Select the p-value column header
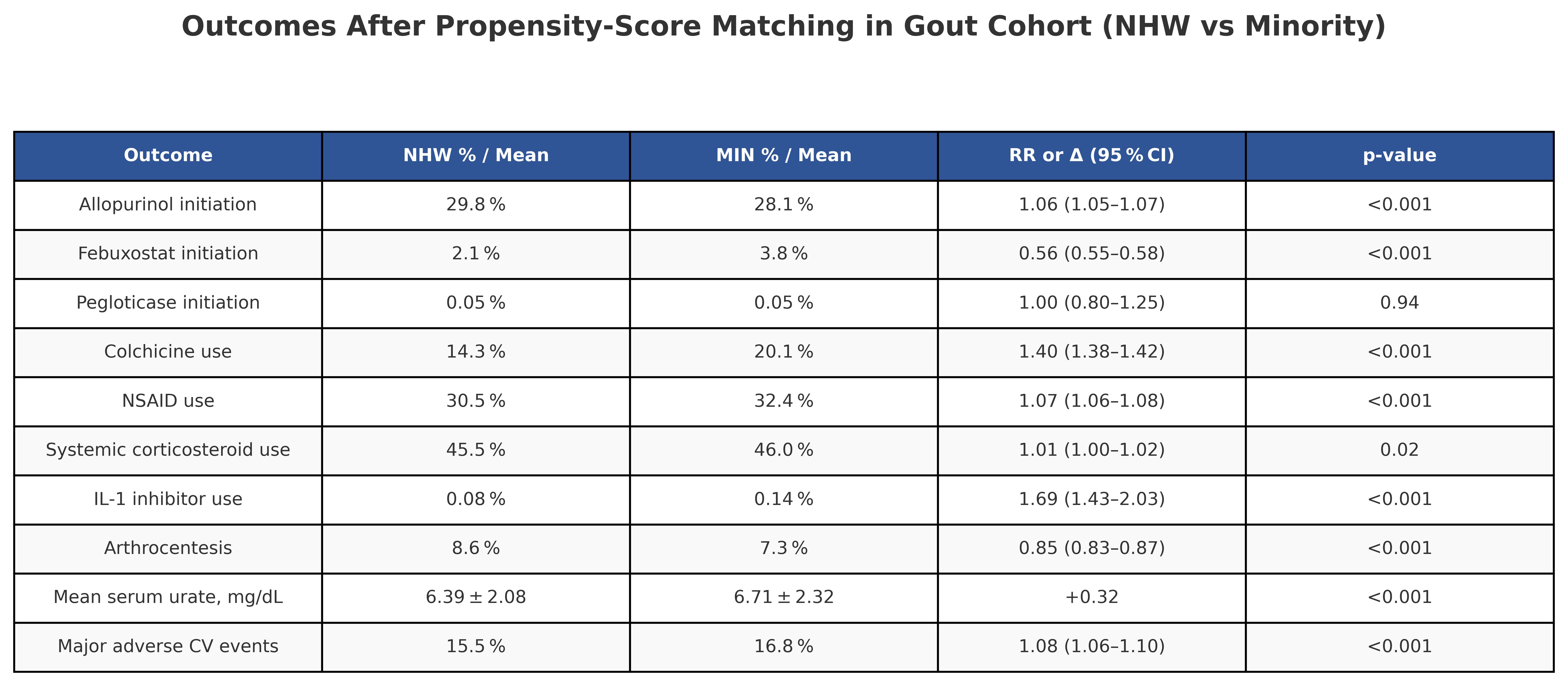Image resolution: width=1568 pixels, height=686 pixels. pyautogui.click(x=1399, y=155)
